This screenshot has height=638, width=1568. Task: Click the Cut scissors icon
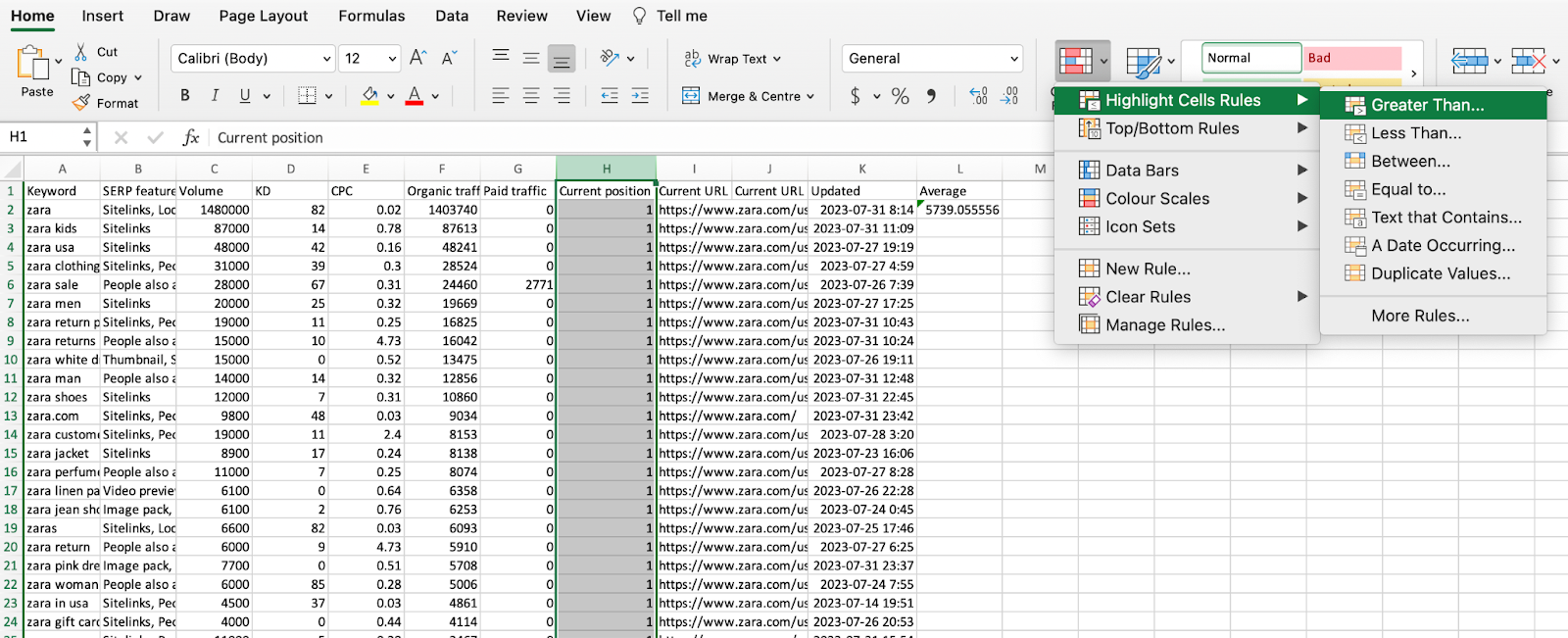tap(81, 51)
